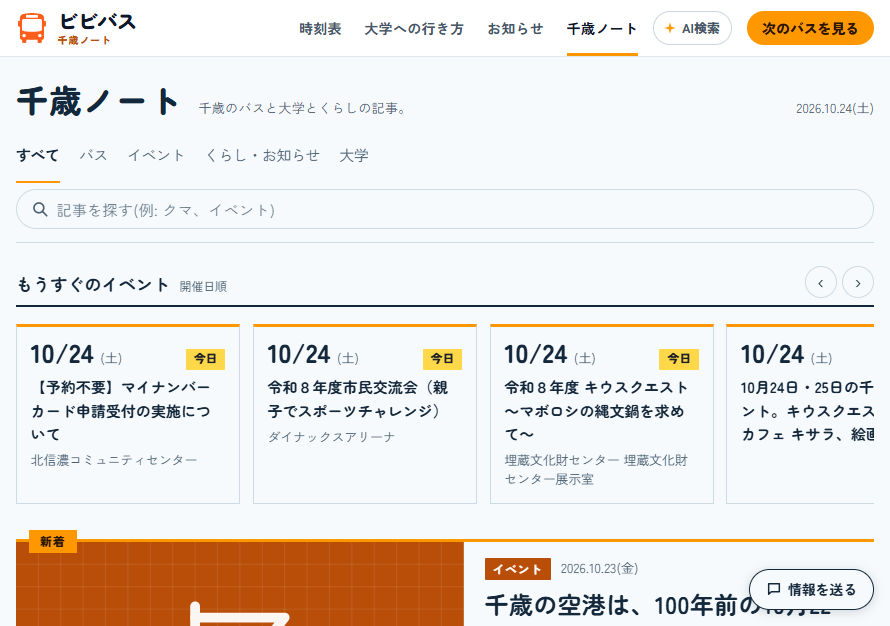Open the マイナンバーカード申請受付 event card
Screen dimensions: 890x626
128,414
